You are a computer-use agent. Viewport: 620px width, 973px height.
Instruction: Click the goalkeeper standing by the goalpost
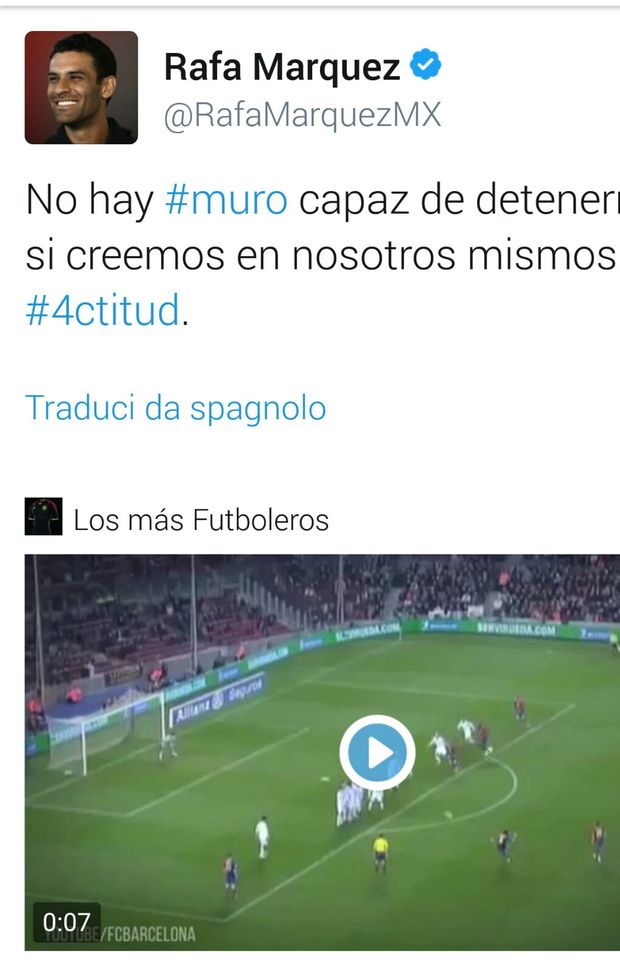click(168, 744)
